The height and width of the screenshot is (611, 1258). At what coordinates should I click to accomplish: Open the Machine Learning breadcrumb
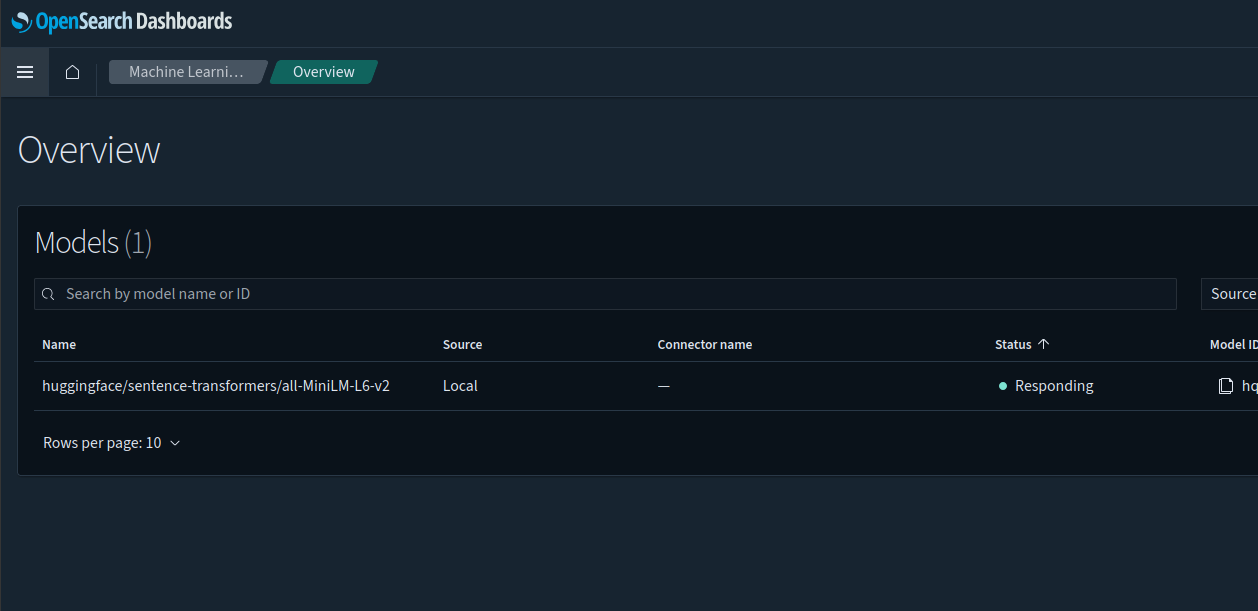pyautogui.click(x=187, y=72)
